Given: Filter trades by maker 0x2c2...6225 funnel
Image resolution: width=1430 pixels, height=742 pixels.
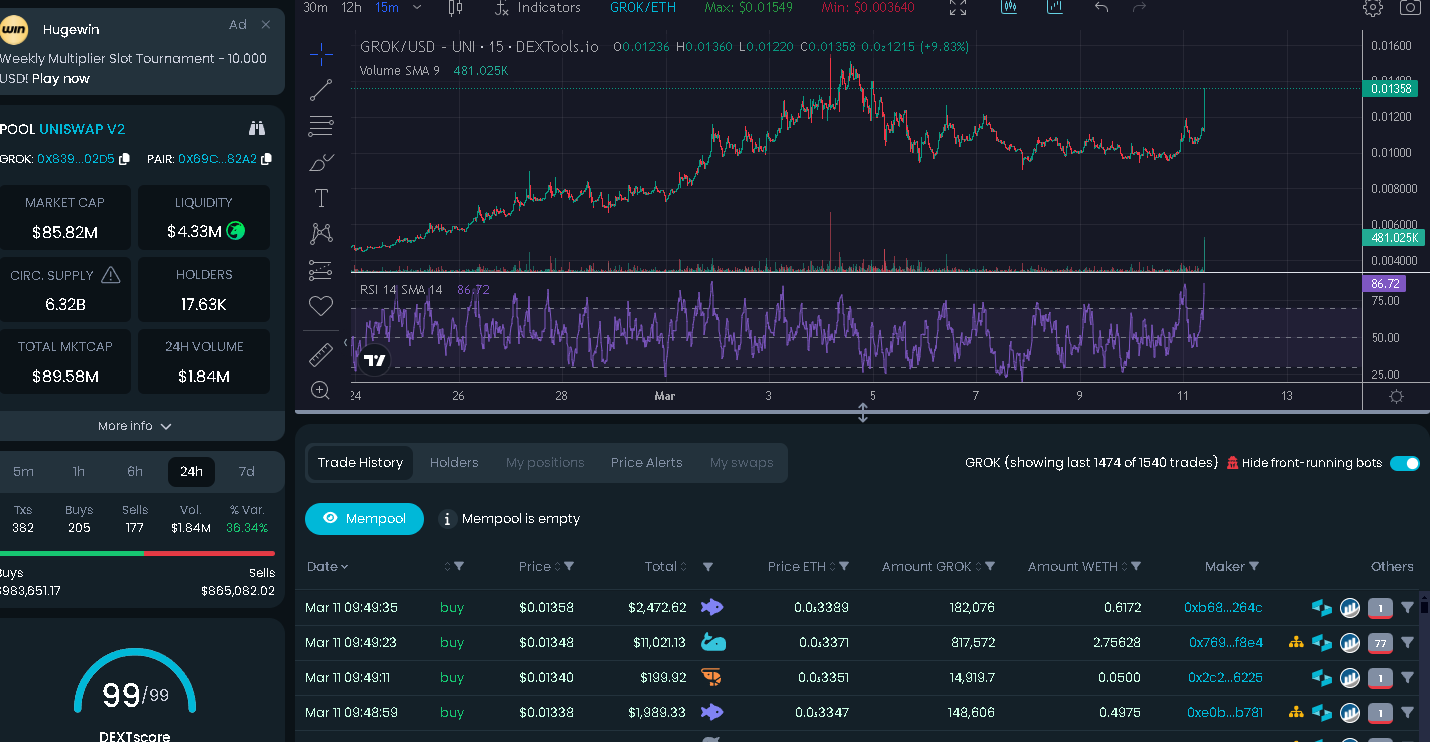Looking at the screenshot, I should (1407, 677).
